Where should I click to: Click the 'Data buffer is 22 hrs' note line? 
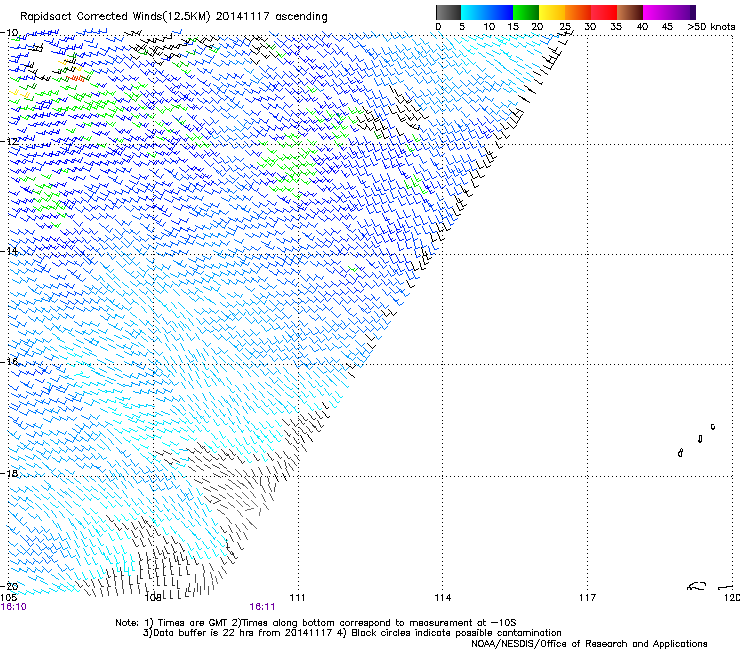[352, 633]
